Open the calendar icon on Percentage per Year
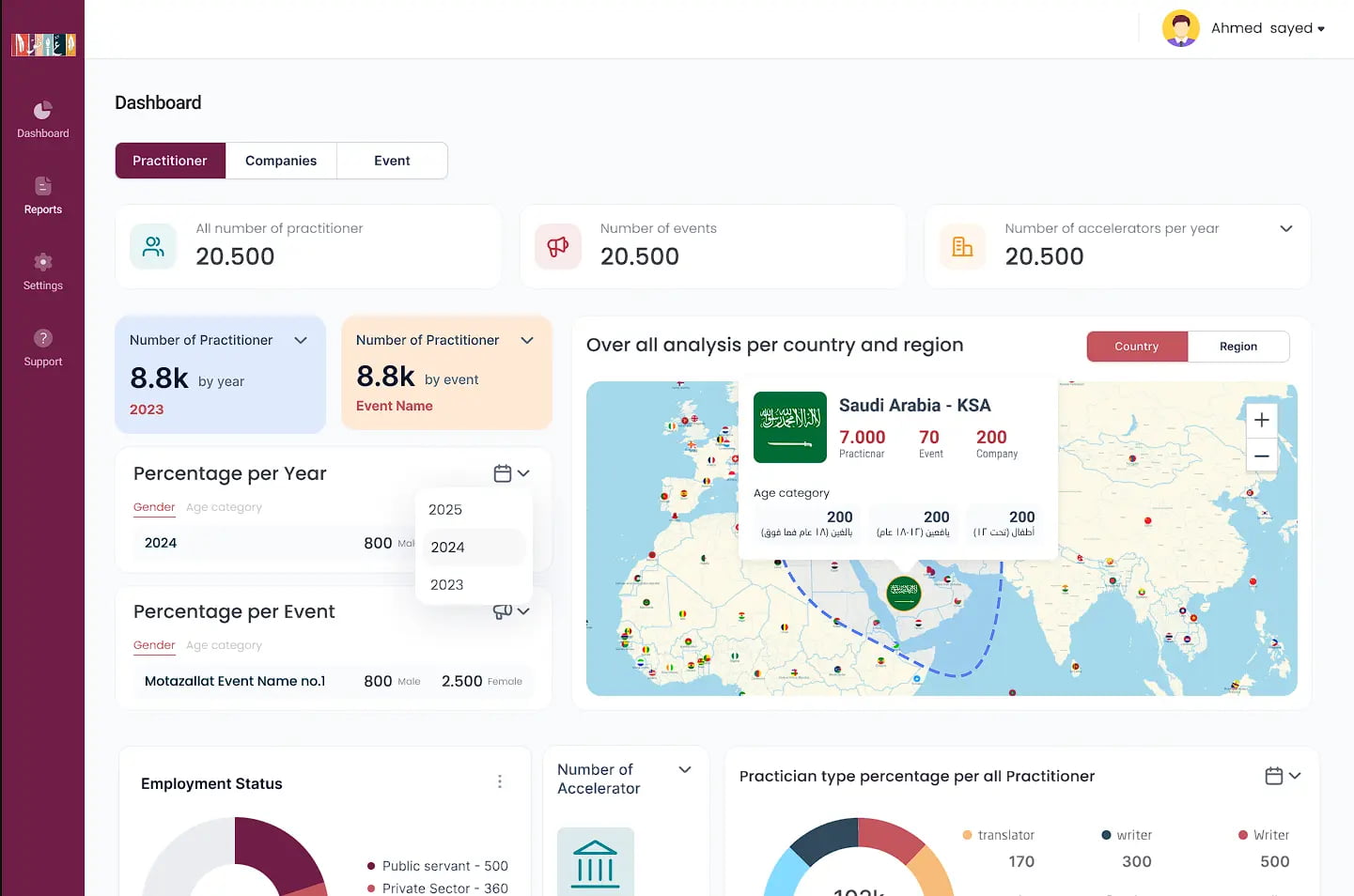The width and height of the screenshot is (1354, 896). pos(504,473)
